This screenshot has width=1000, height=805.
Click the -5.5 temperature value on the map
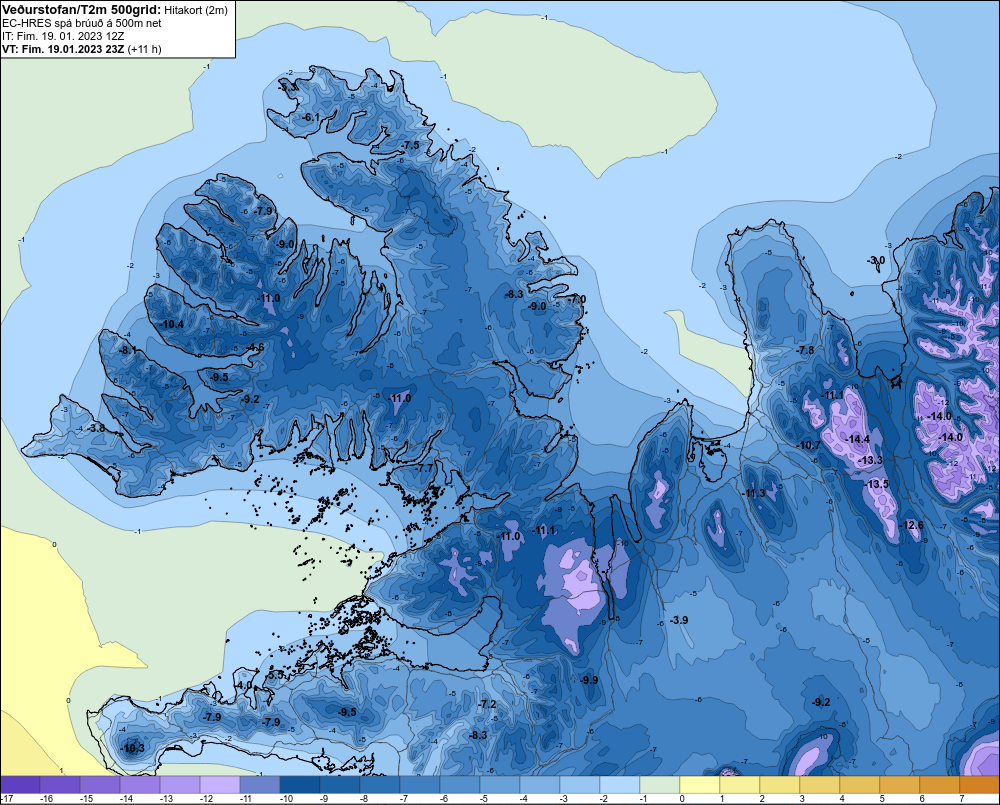click(x=276, y=675)
